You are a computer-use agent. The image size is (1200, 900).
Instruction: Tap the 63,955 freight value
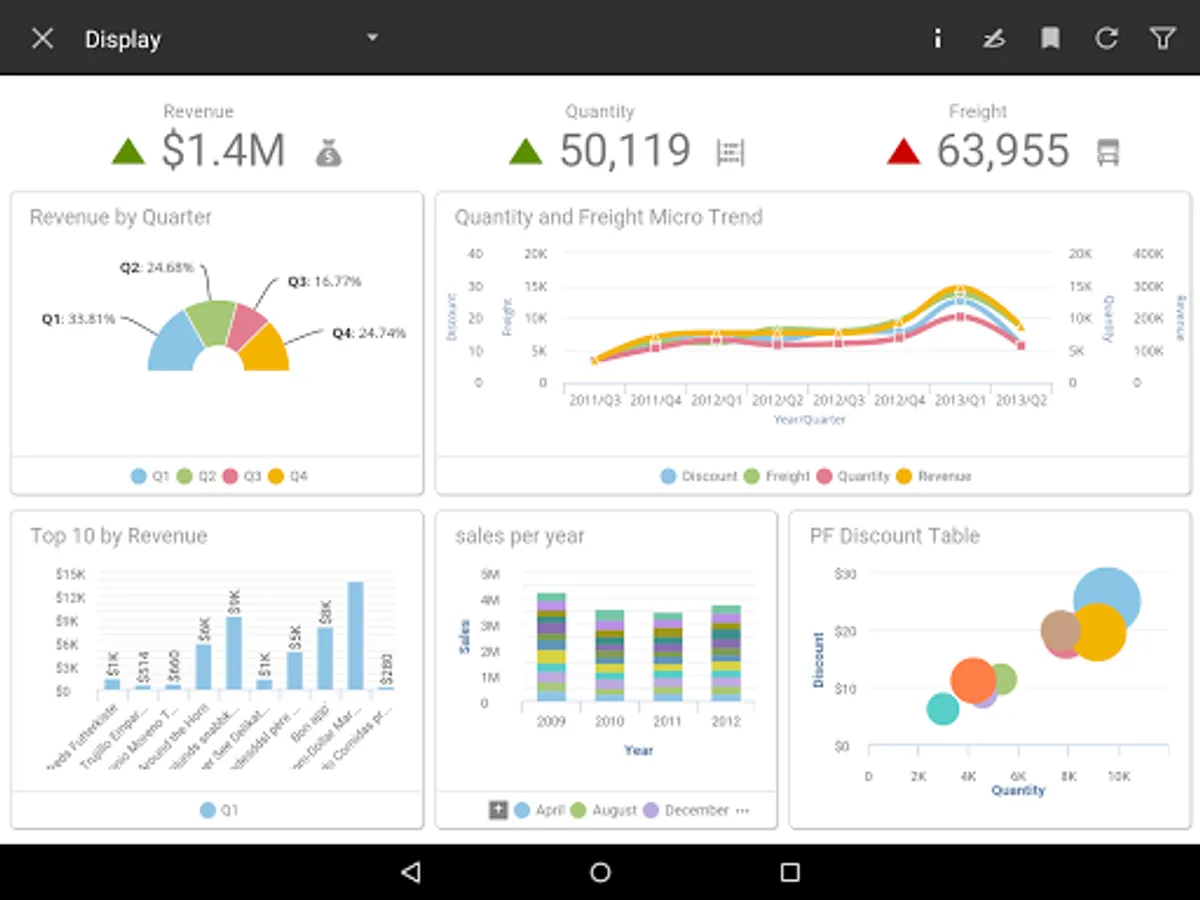coord(1003,151)
